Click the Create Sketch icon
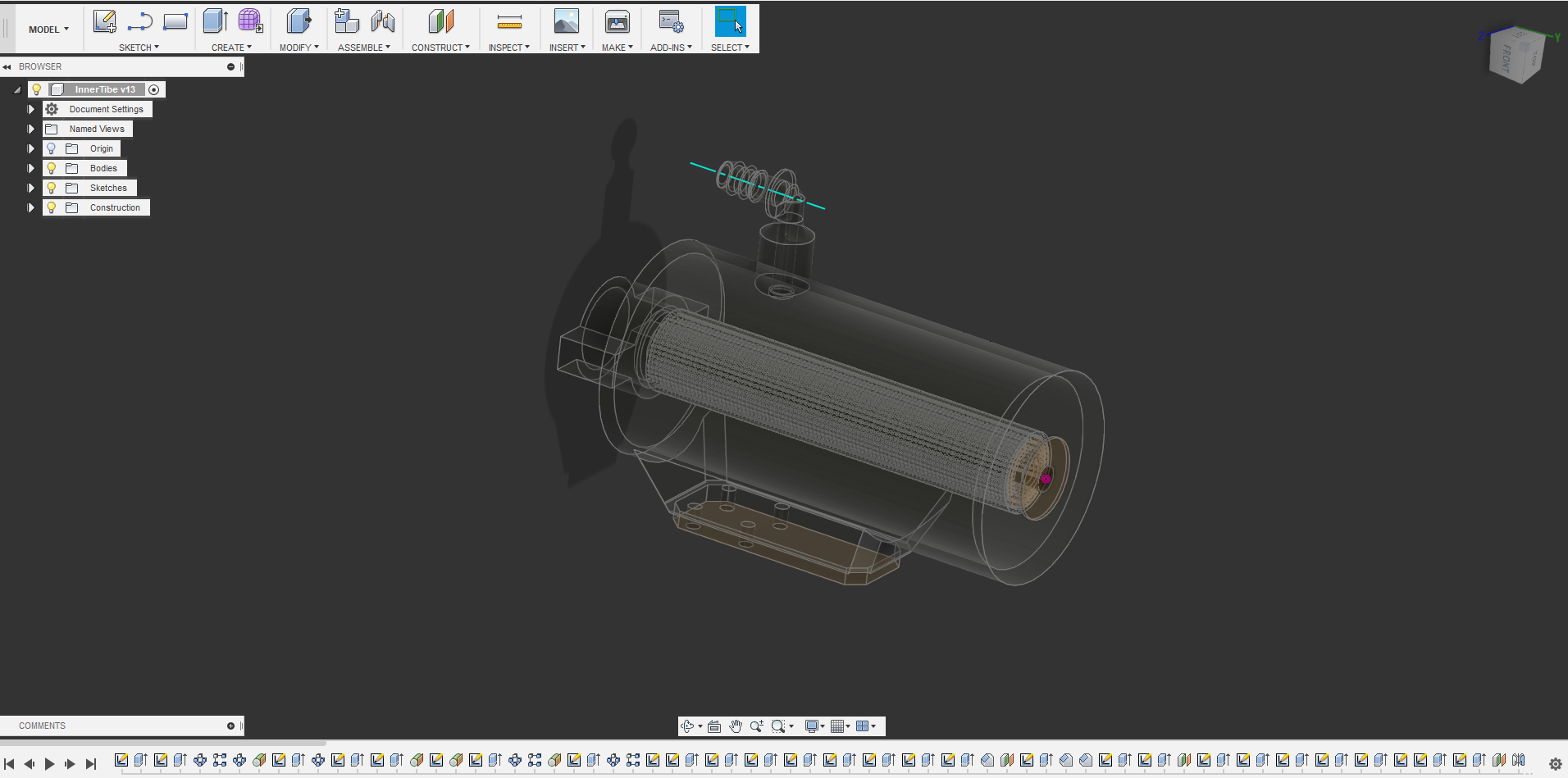This screenshot has width=1568, height=778. pos(104,21)
